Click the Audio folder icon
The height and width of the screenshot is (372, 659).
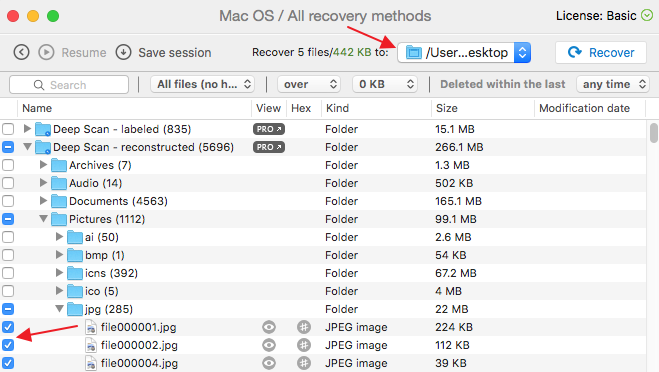[x=59, y=183]
